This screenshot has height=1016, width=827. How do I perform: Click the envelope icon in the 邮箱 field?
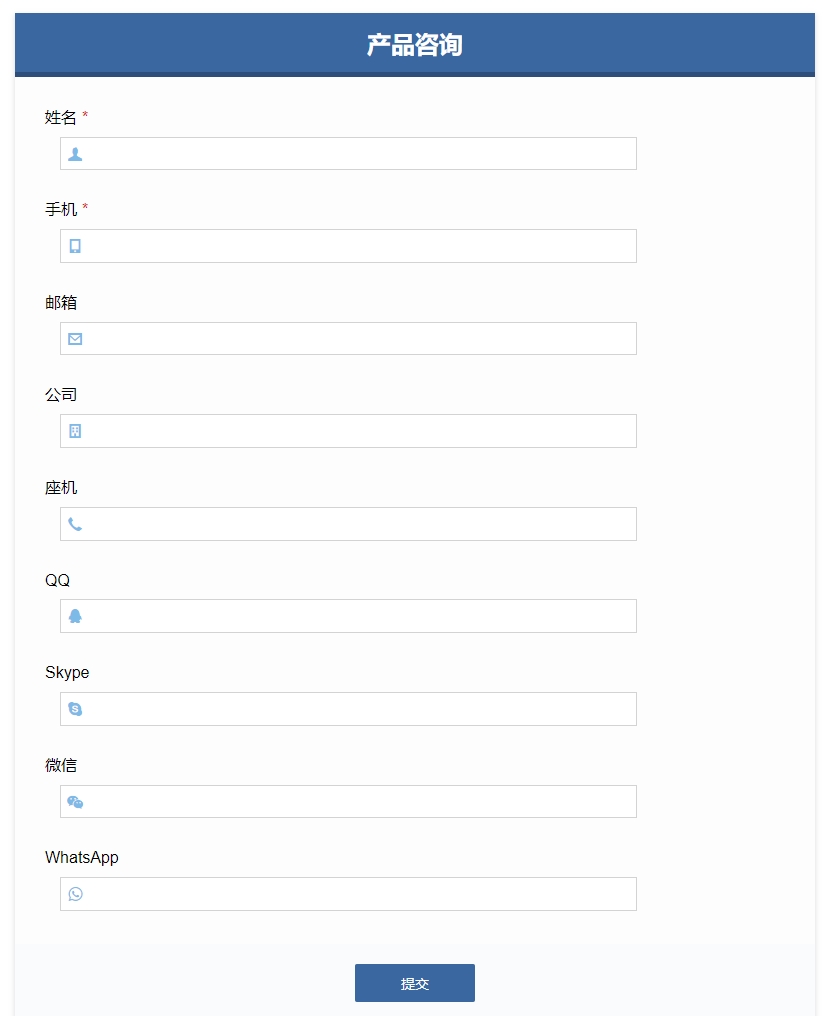(x=75, y=339)
